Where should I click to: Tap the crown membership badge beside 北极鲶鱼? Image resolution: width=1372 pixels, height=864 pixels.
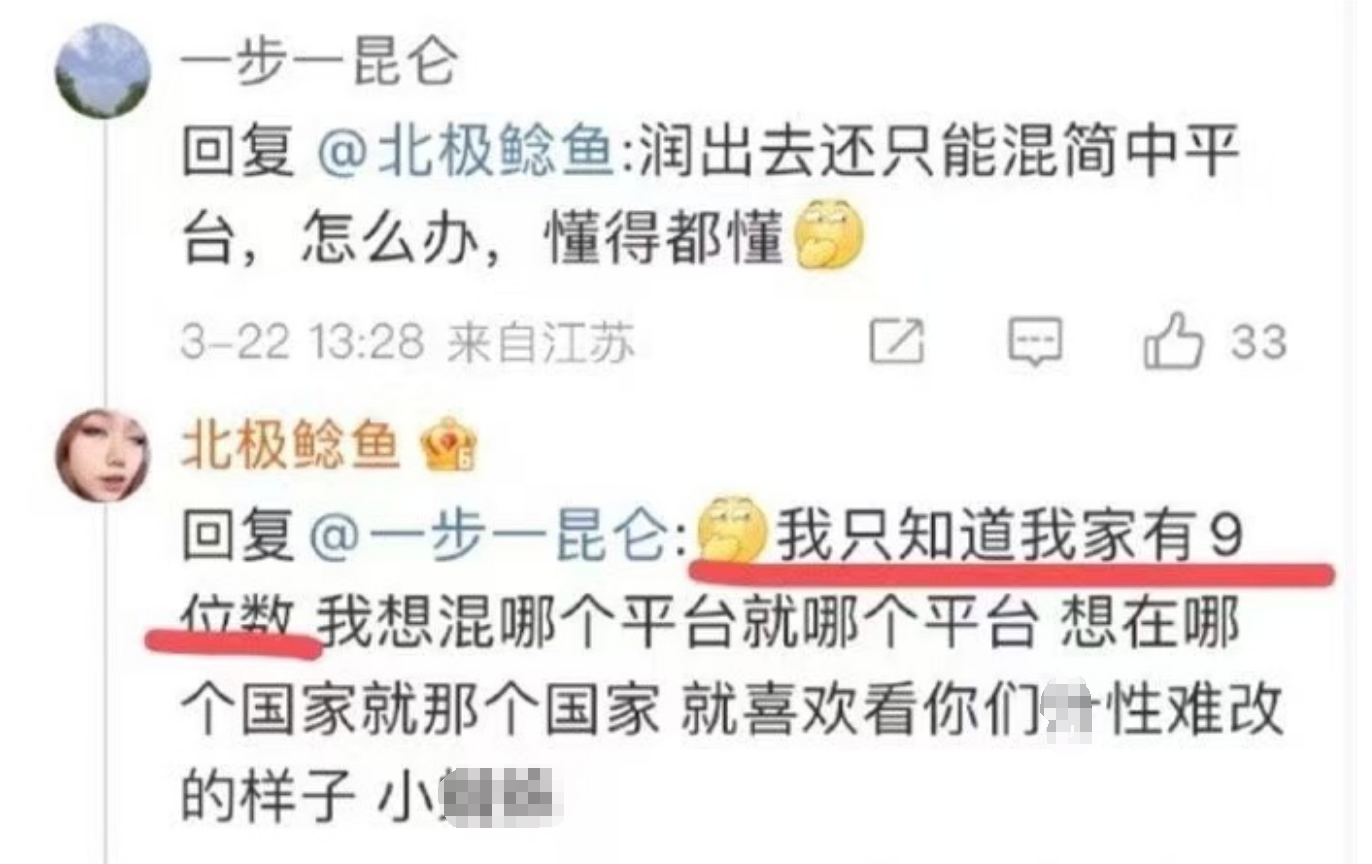click(449, 446)
